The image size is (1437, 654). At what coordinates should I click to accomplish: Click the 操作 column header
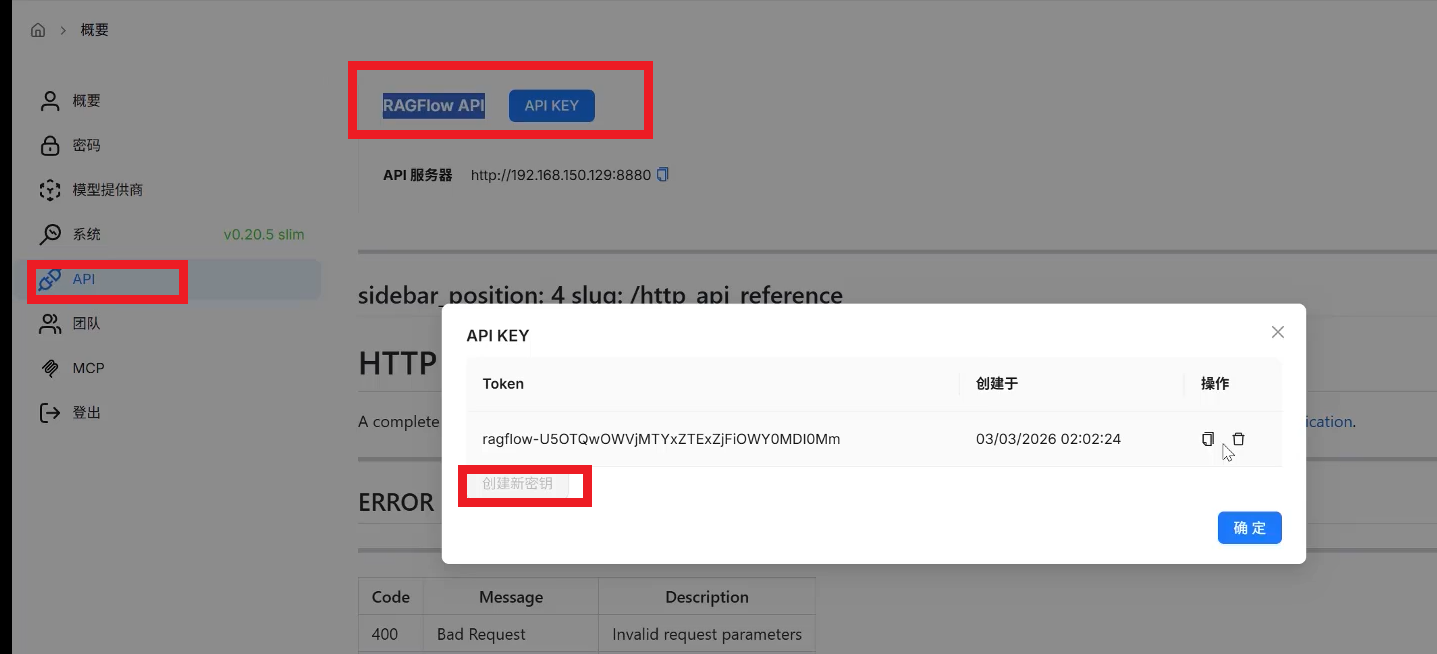tap(1215, 384)
